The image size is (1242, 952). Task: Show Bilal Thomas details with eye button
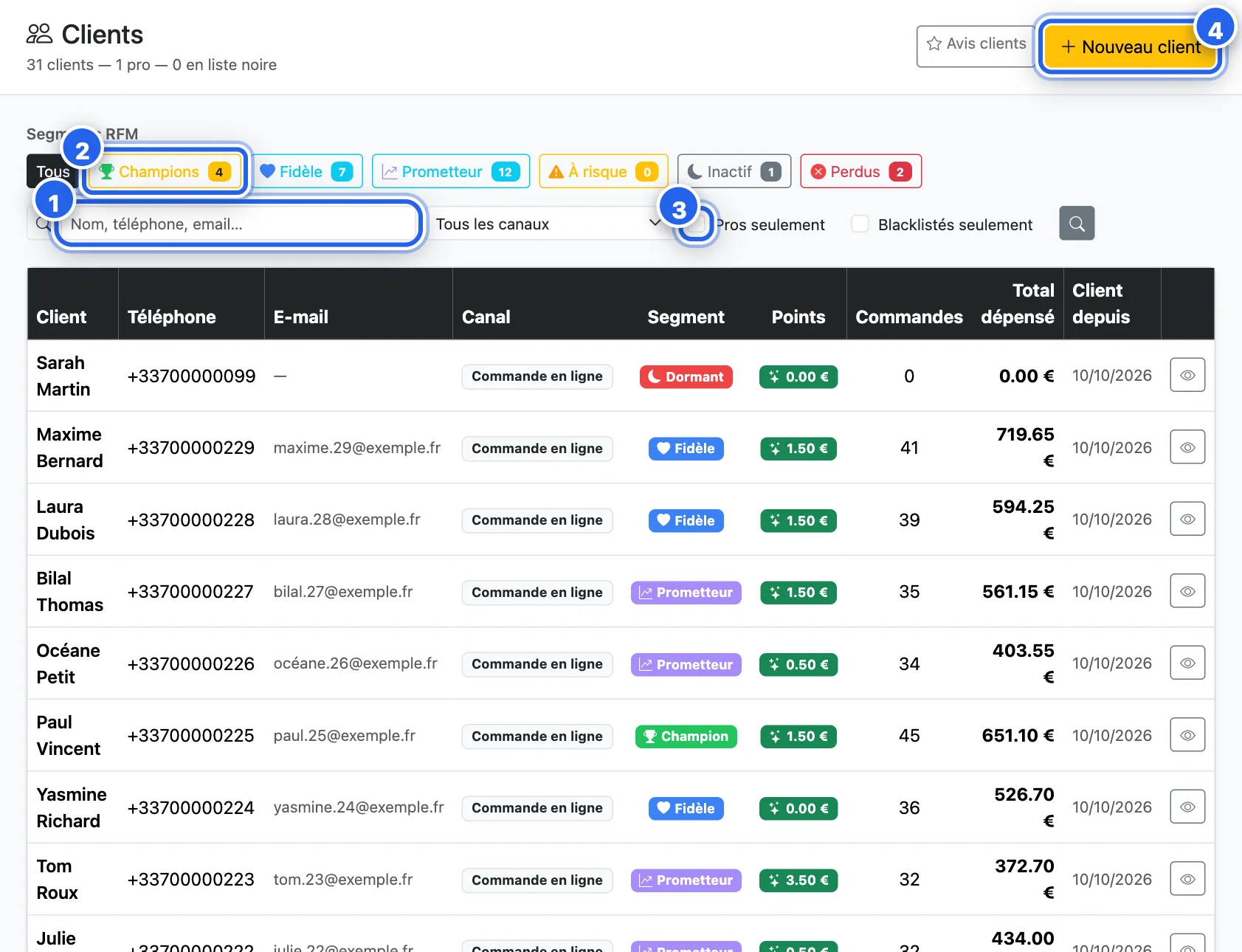1187,591
